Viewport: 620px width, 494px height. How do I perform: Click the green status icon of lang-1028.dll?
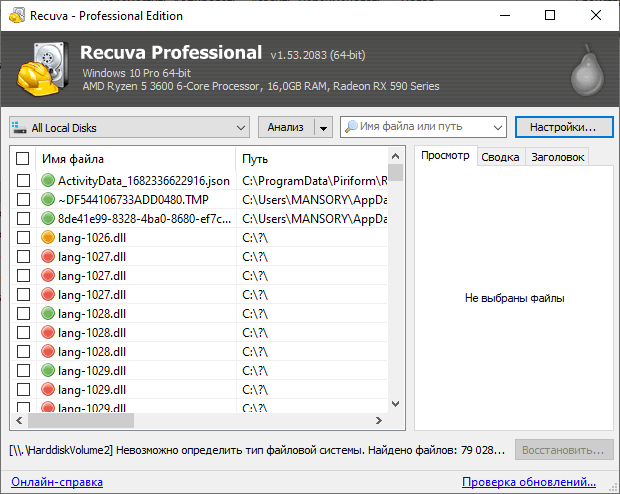(47, 314)
